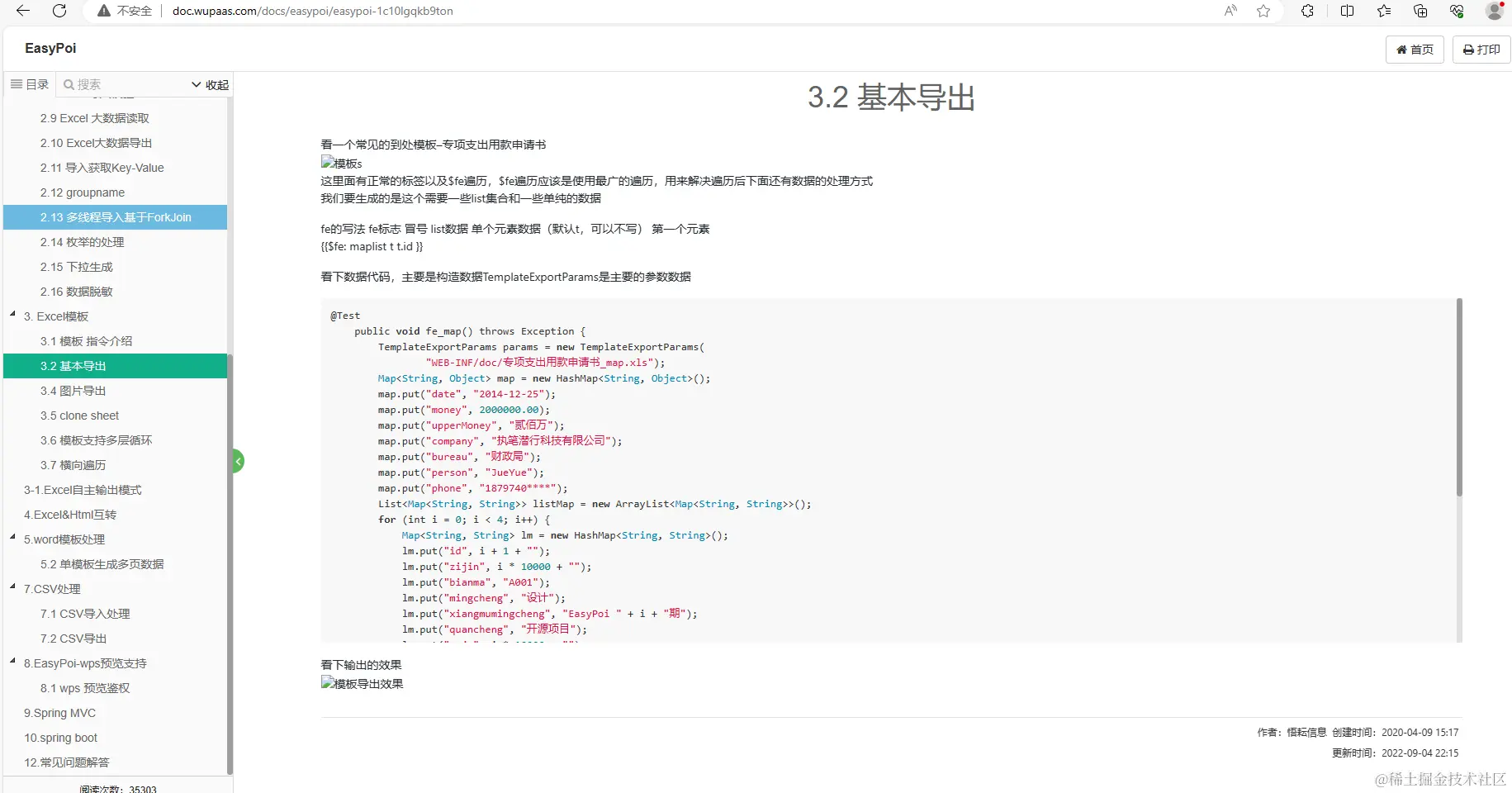1512x793 pixels.
Task: Add page to favorites with star icon
Action: [1263, 11]
